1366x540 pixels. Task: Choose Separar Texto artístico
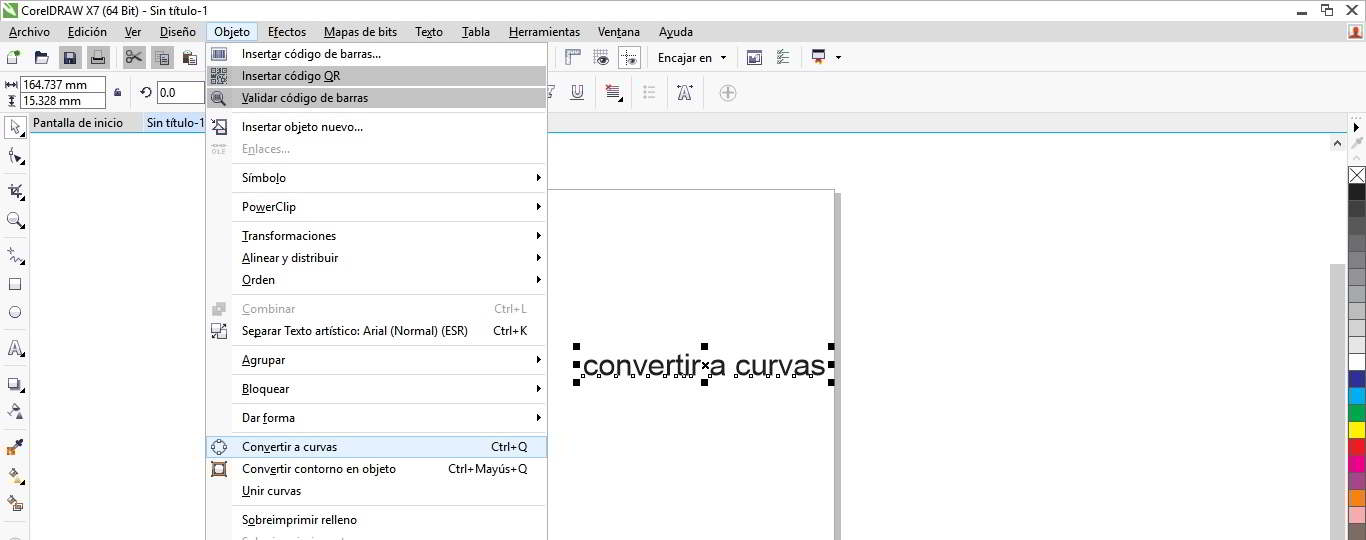click(x=377, y=331)
